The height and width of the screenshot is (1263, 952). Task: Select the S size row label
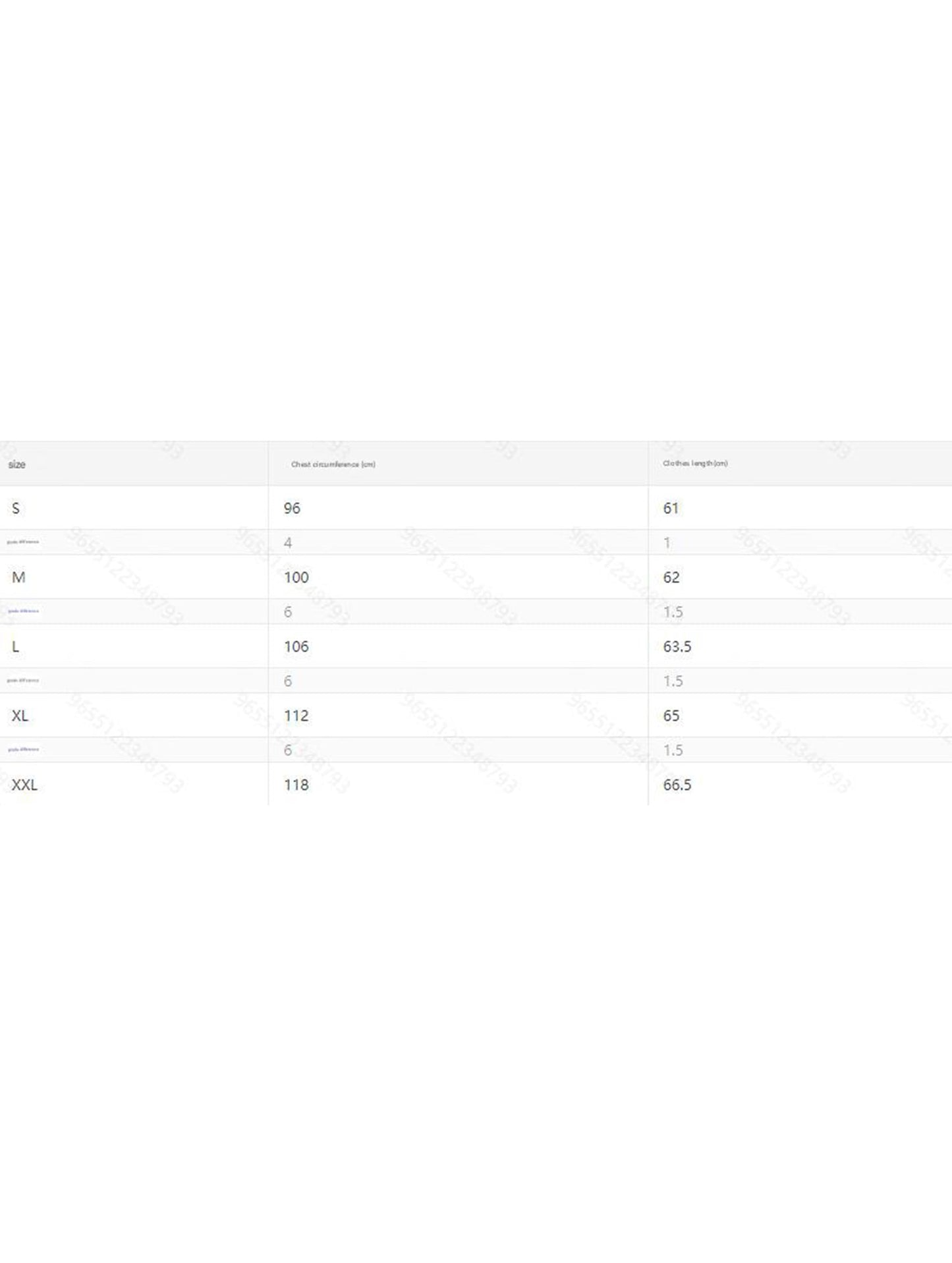(x=16, y=508)
